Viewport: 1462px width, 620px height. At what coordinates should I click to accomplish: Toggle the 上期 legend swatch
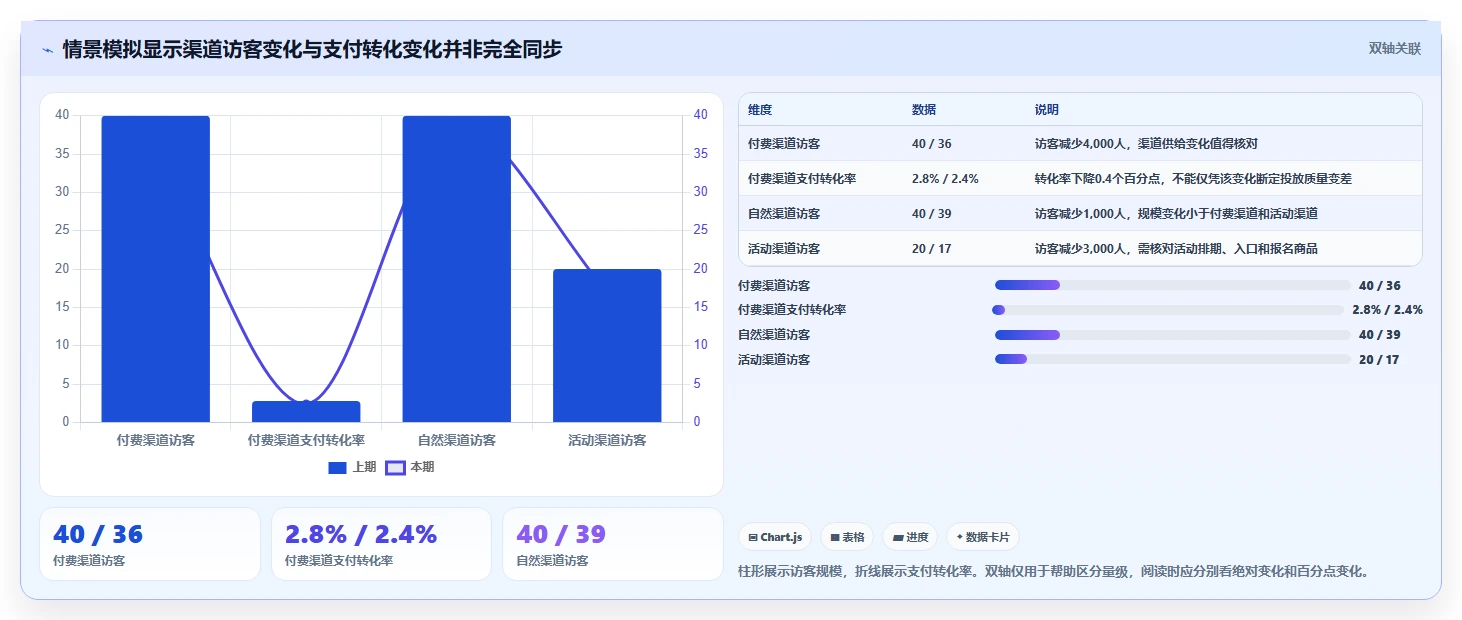pyautogui.click(x=338, y=467)
